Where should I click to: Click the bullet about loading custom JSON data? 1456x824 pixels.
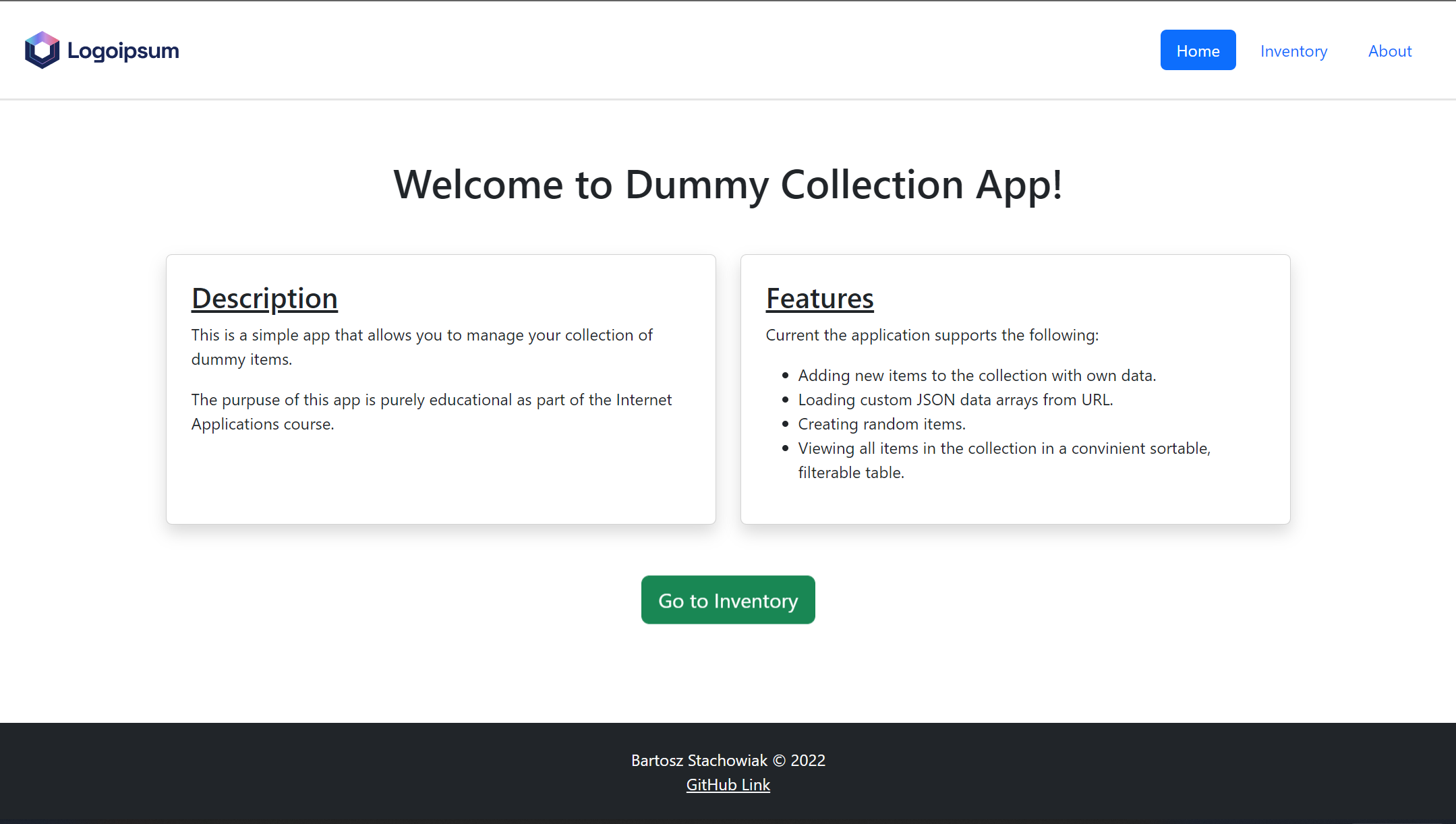(956, 399)
